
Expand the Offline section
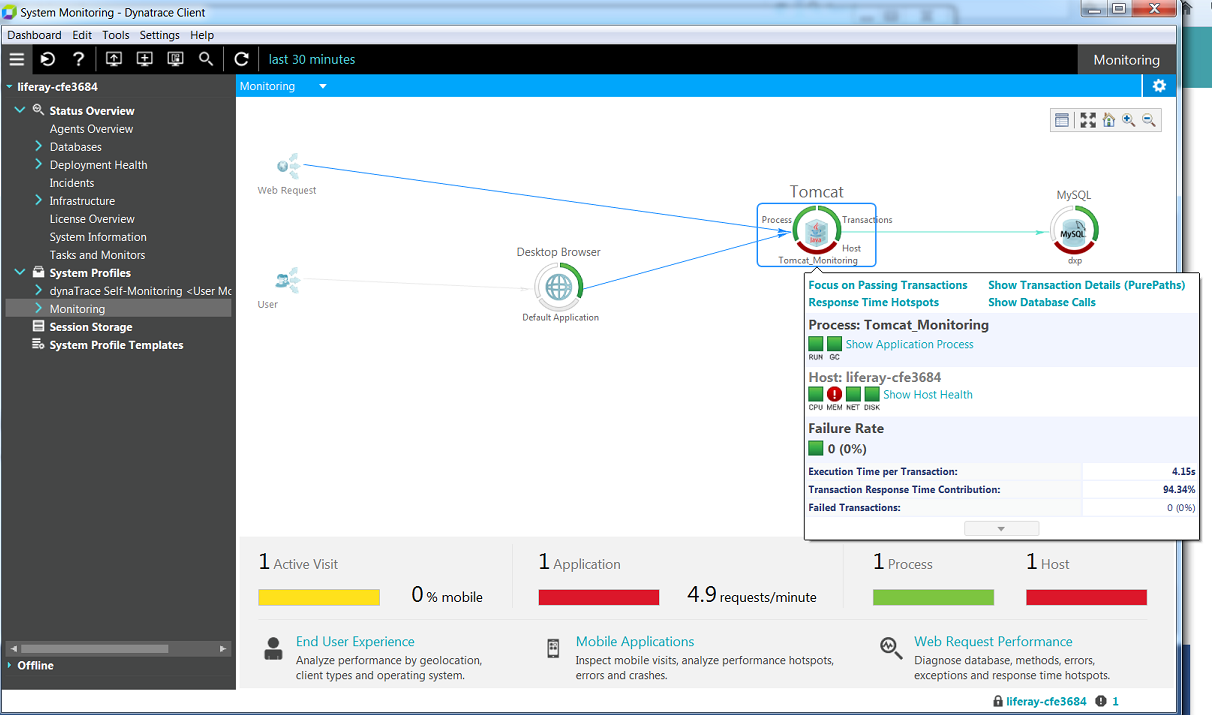9,665
